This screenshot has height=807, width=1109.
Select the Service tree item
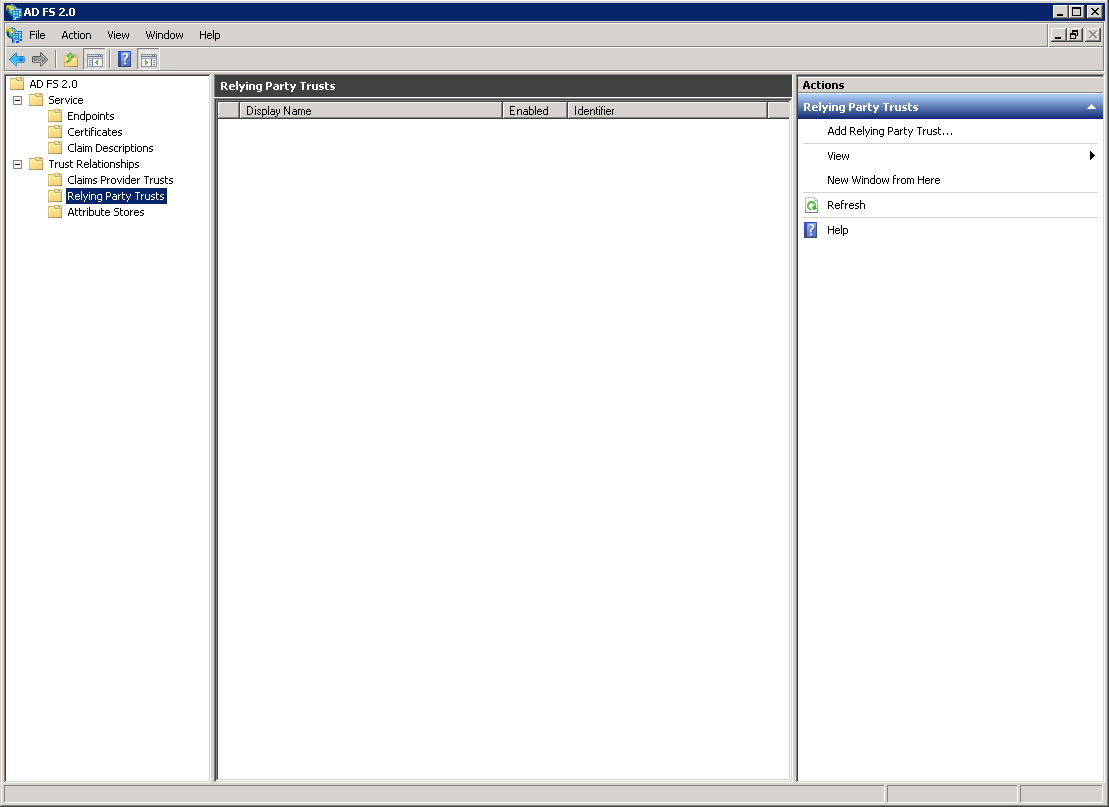(66, 100)
